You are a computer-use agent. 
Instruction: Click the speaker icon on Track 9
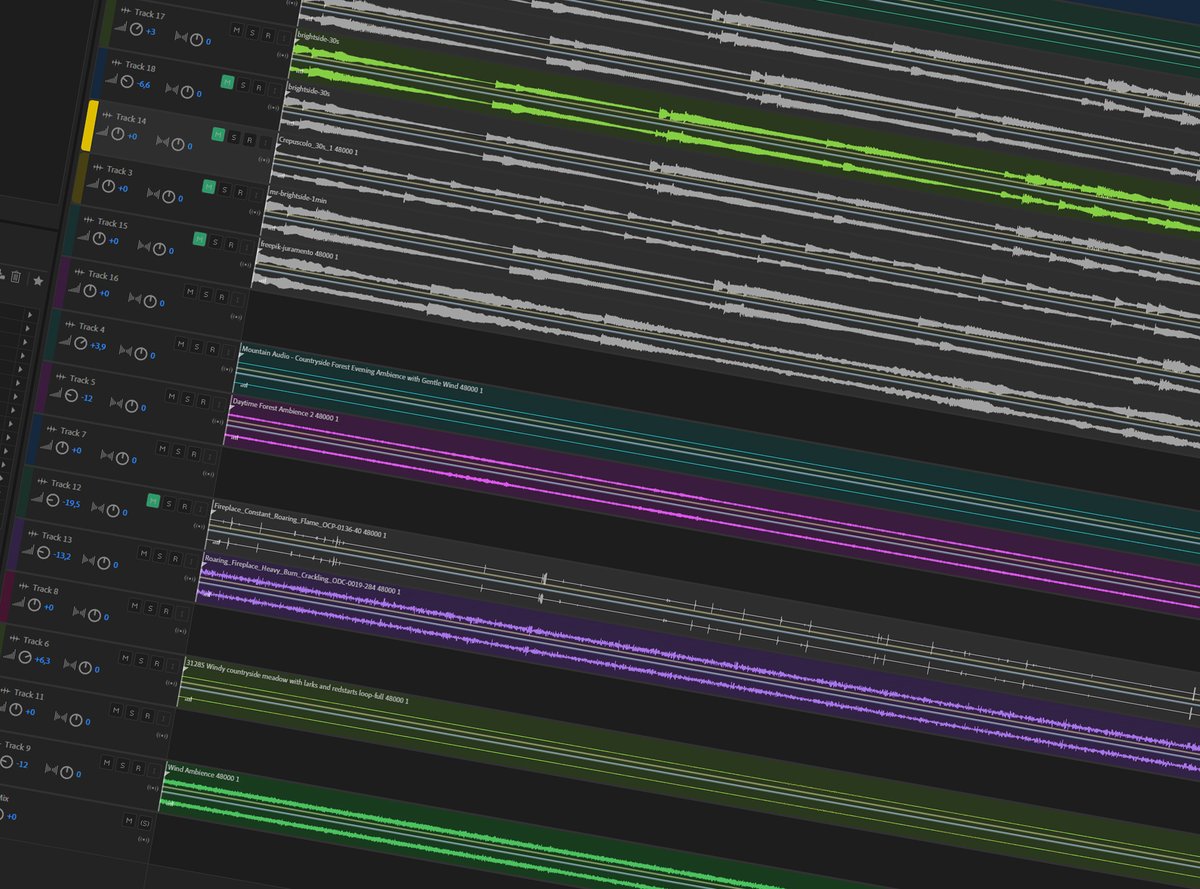click(3, 758)
